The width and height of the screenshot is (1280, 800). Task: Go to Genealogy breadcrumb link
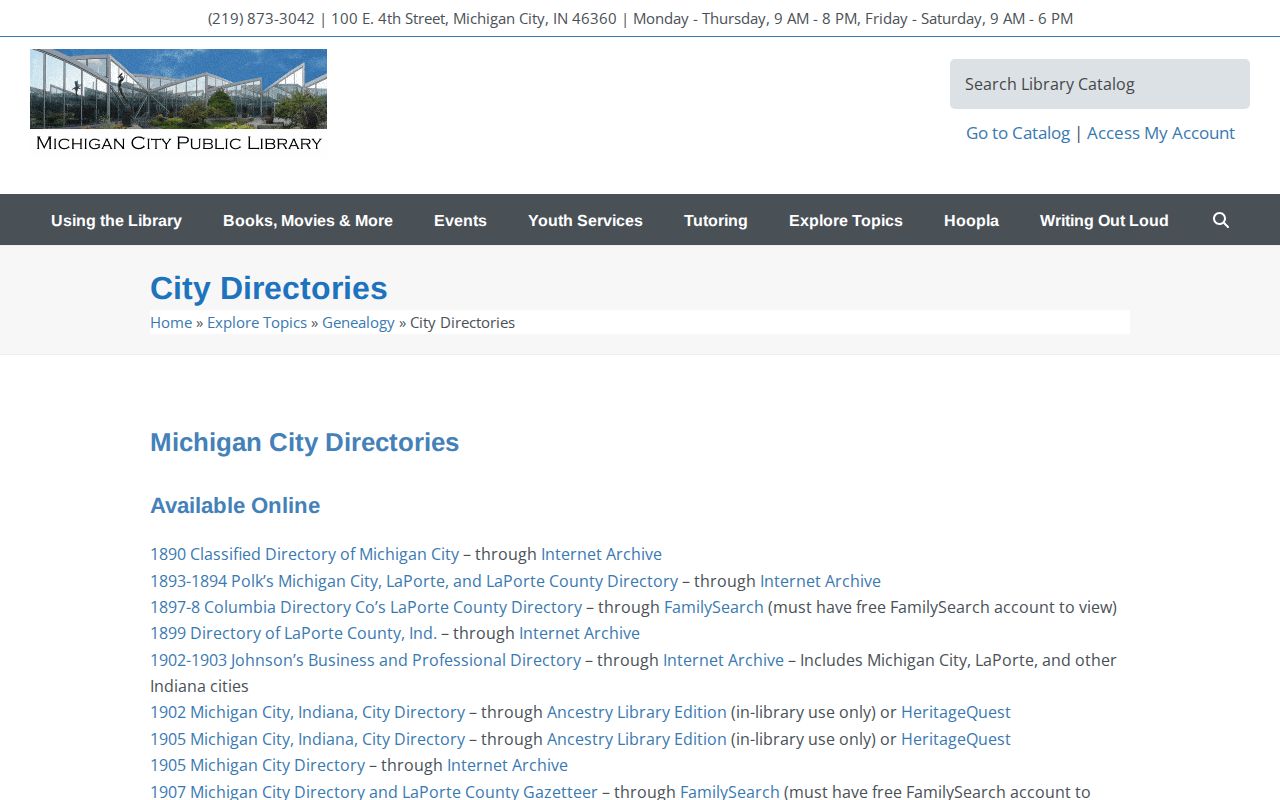pos(358,322)
